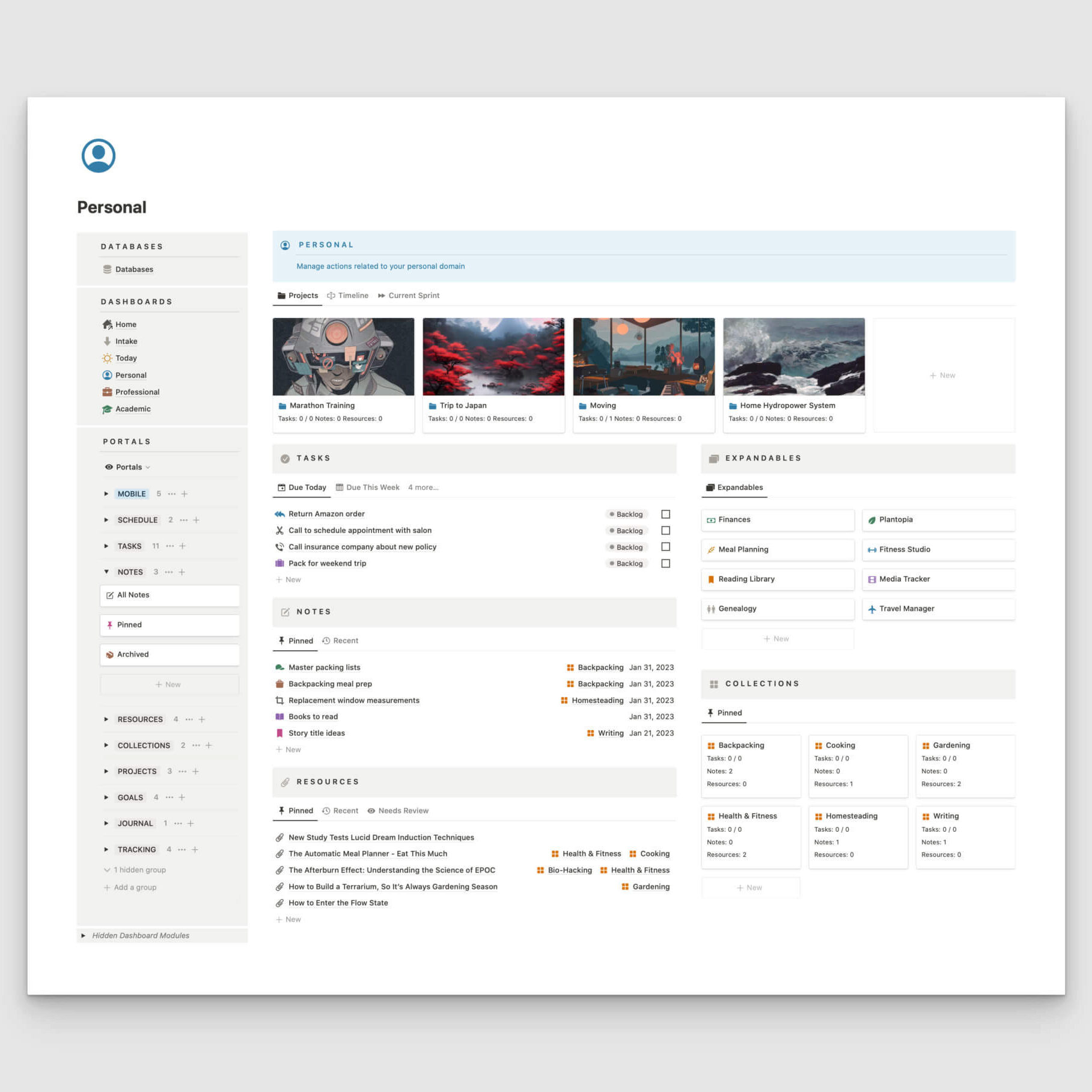Click the Today sun icon in sidebar

pos(107,358)
